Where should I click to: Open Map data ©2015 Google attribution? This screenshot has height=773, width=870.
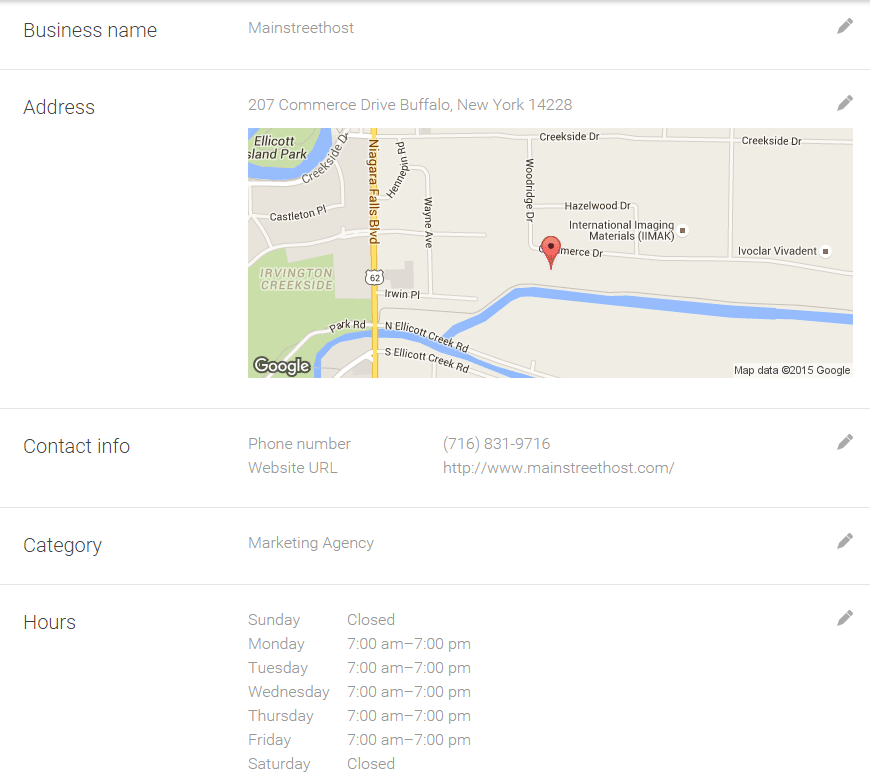tap(795, 370)
